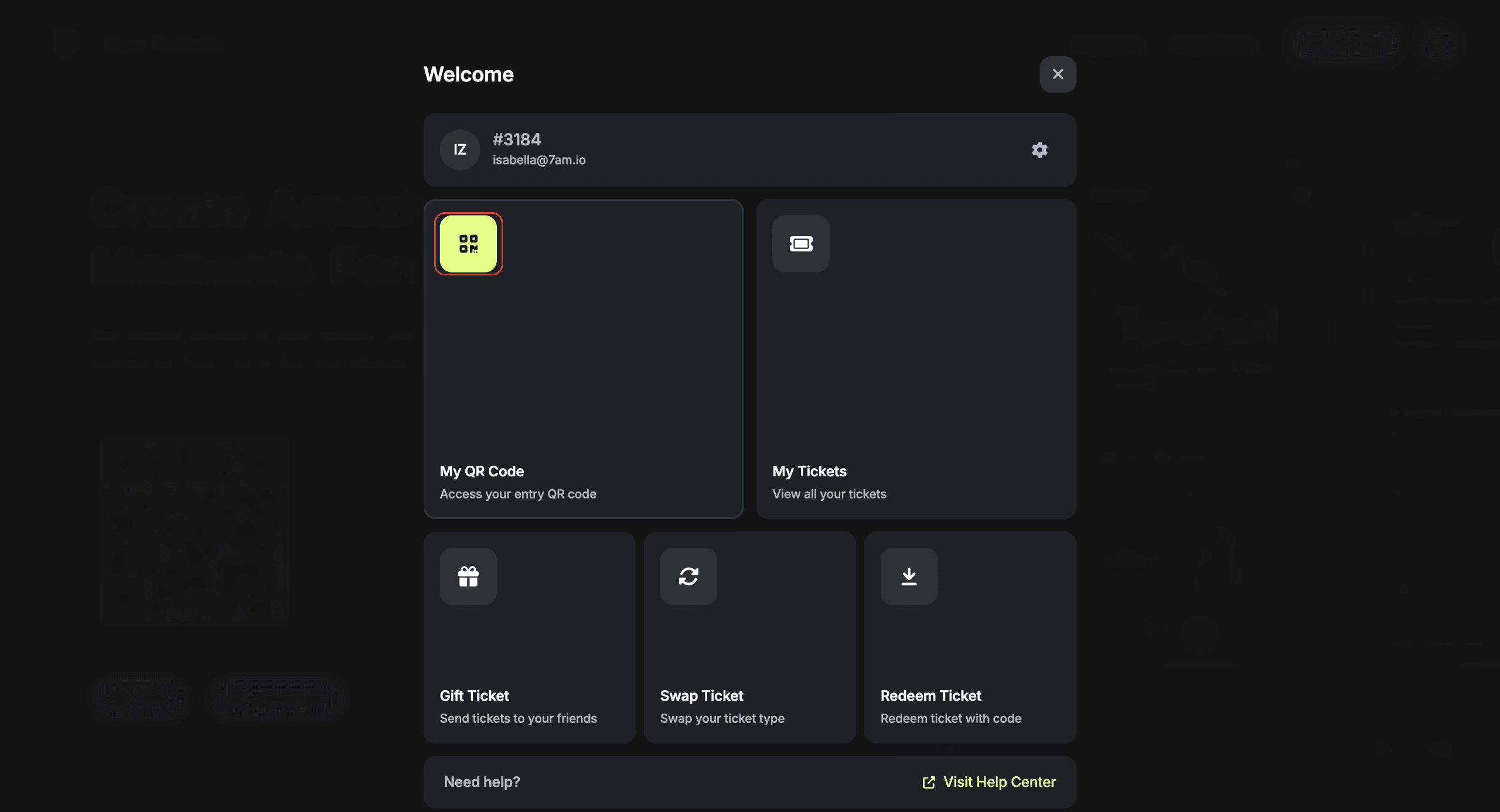1500x812 pixels.
Task: Select the Redeem Ticket label
Action: pos(930,696)
